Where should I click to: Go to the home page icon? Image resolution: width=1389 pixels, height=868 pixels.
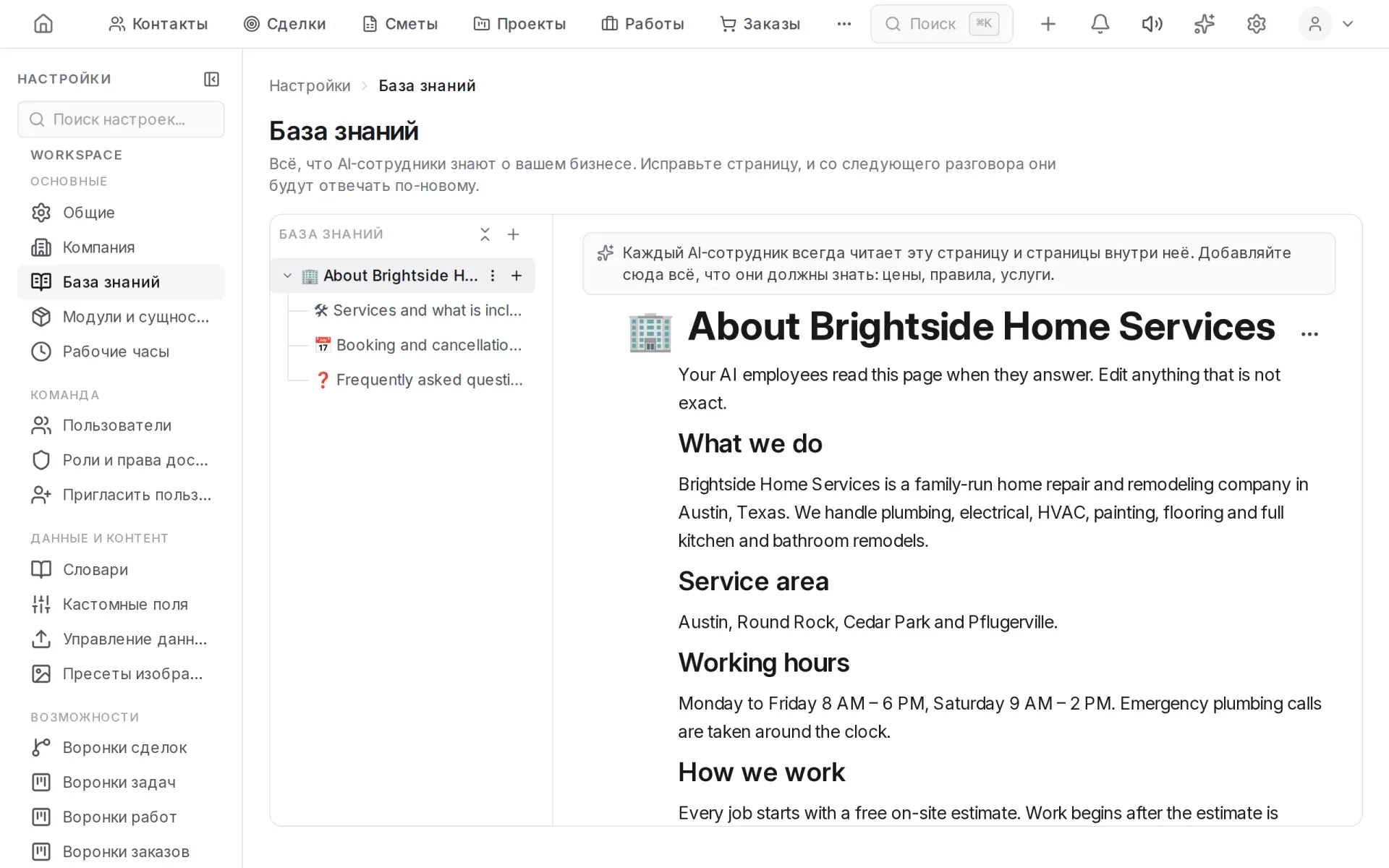(43, 24)
